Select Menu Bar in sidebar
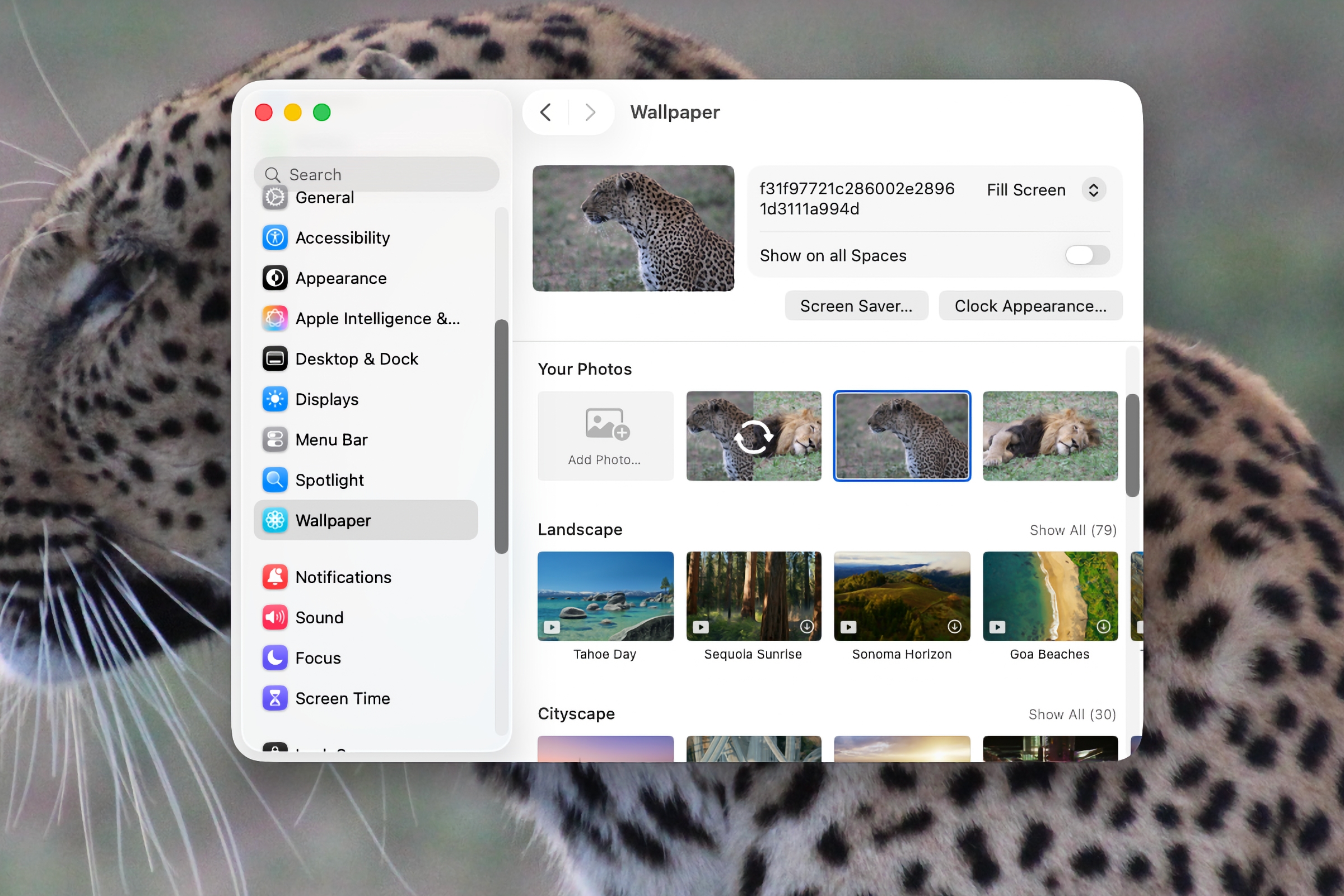Image resolution: width=1344 pixels, height=896 pixels. click(x=332, y=440)
